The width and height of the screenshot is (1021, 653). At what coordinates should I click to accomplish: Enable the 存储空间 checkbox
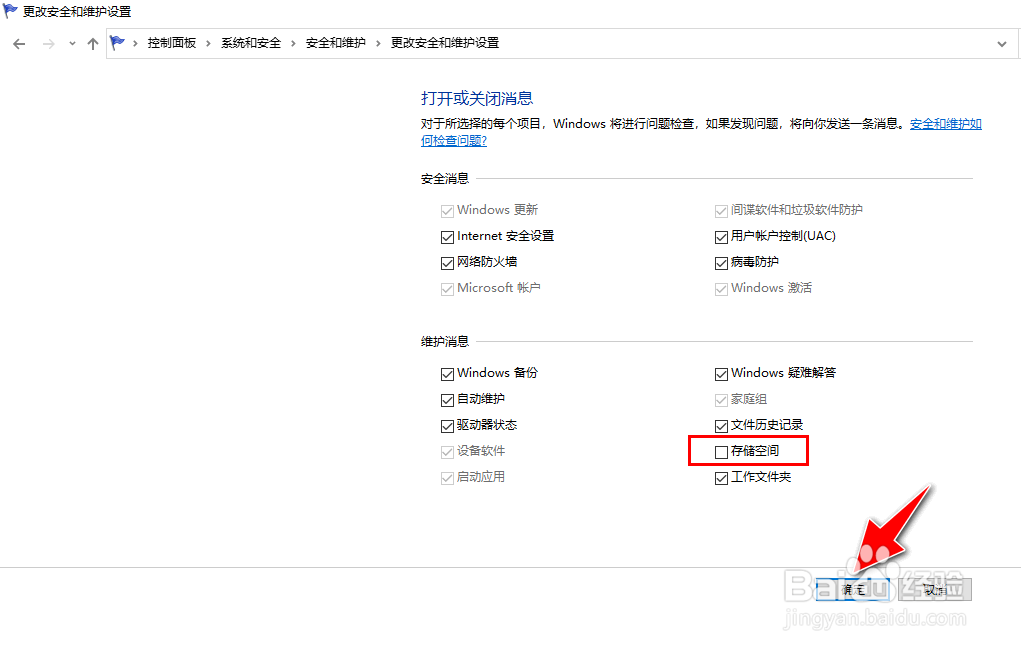click(721, 452)
